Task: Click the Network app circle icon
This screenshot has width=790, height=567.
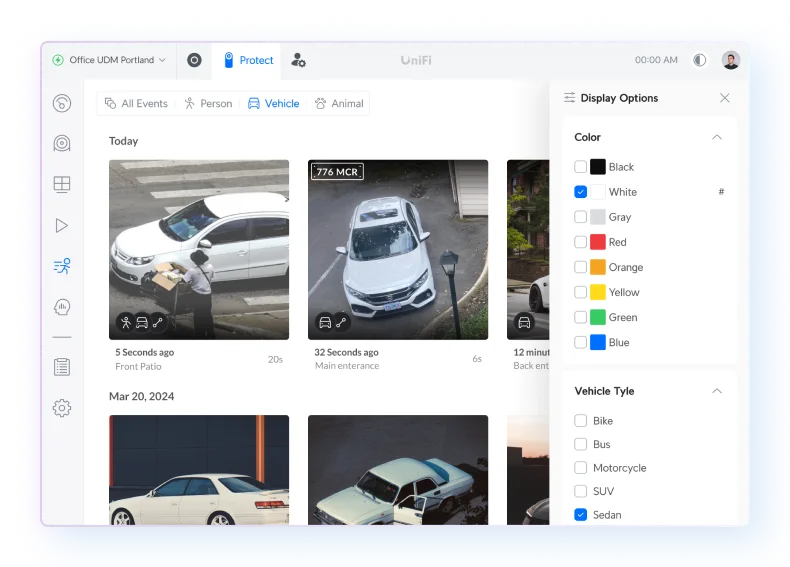Action: point(194,60)
